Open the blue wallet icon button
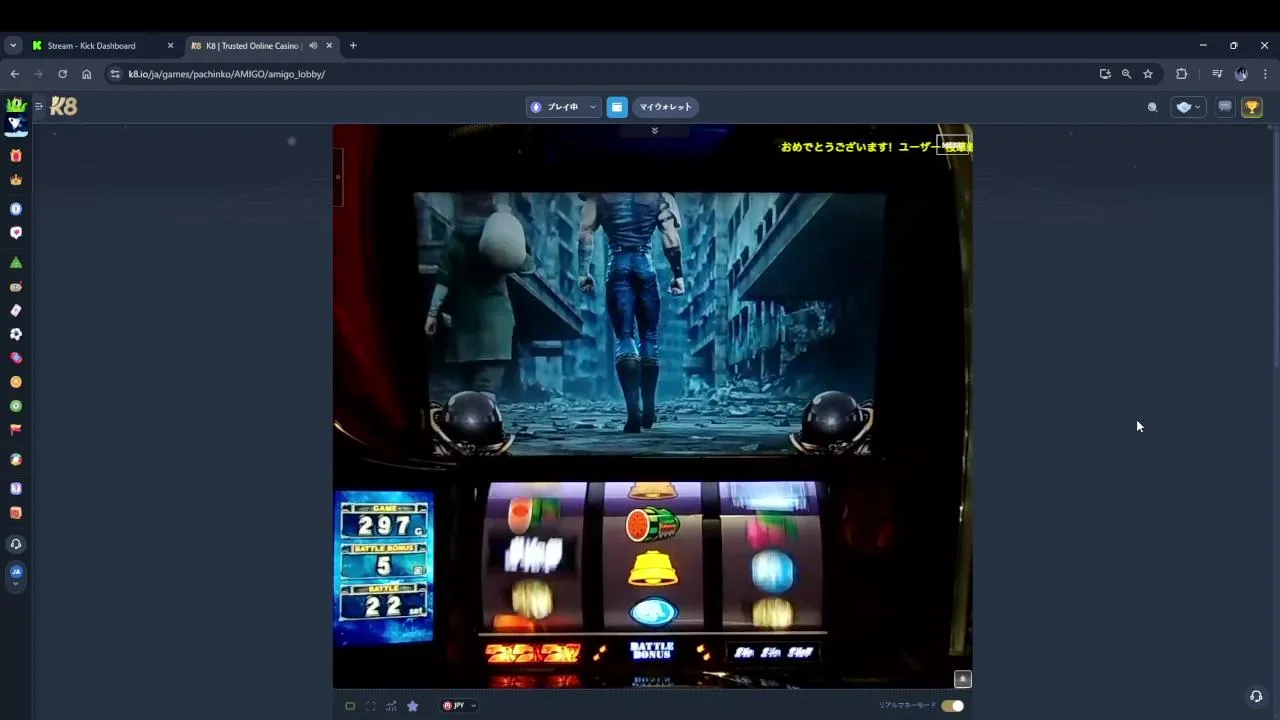Viewport: 1280px width, 720px height. coord(617,107)
